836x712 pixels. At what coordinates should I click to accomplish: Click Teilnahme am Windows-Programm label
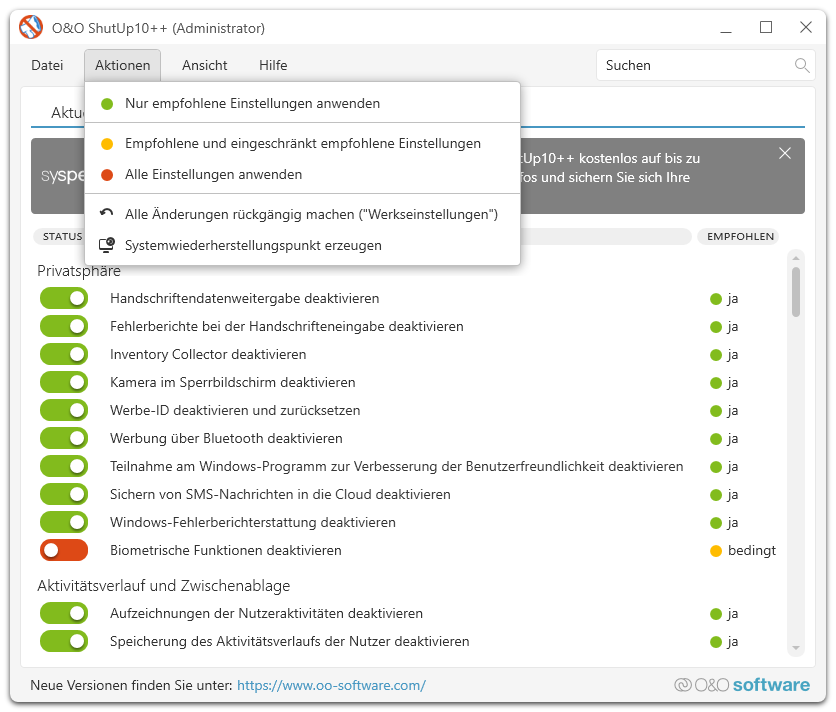click(x=396, y=466)
